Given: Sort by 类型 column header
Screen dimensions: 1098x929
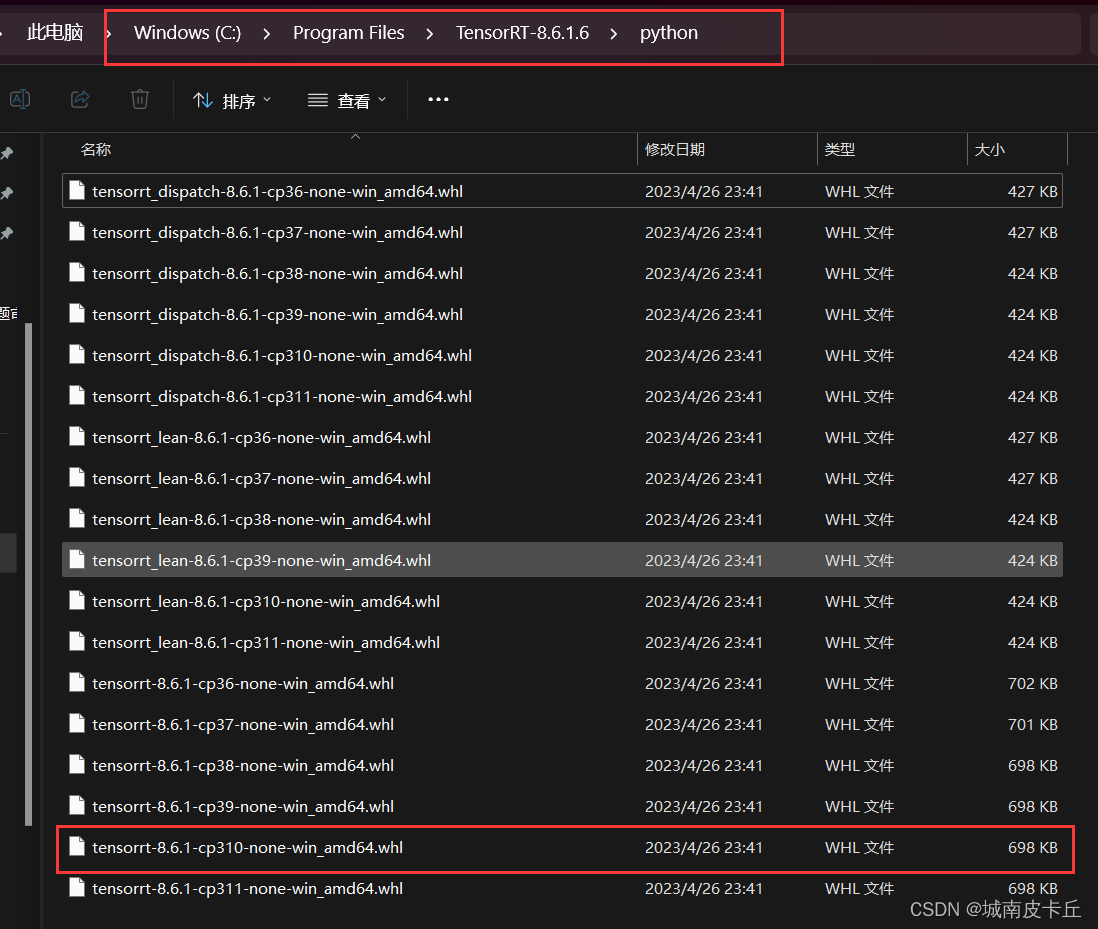Looking at the screenshot, I should click(x=840, y=150).
